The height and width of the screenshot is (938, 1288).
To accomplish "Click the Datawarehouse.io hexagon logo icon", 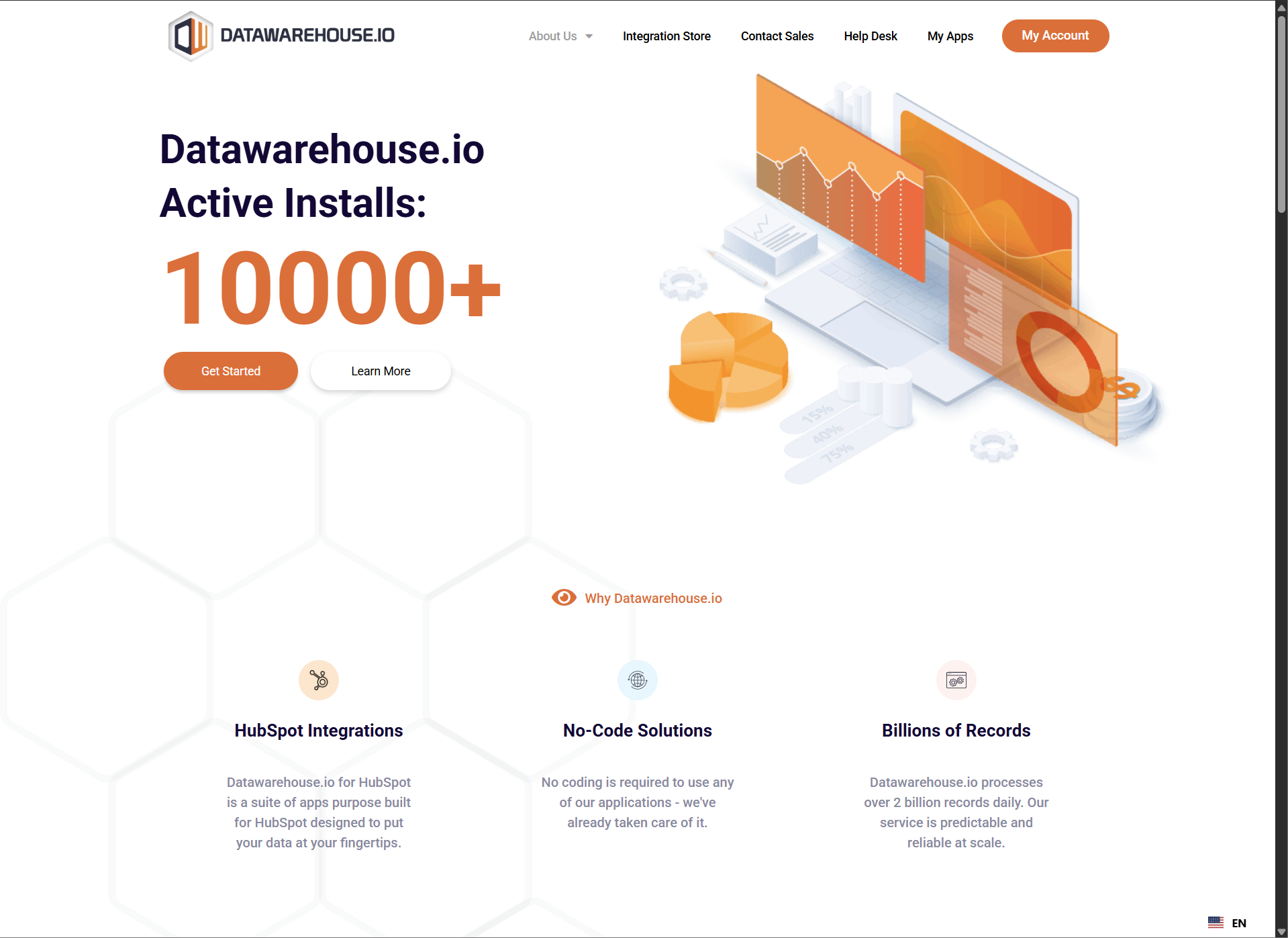I will [191, 36].
